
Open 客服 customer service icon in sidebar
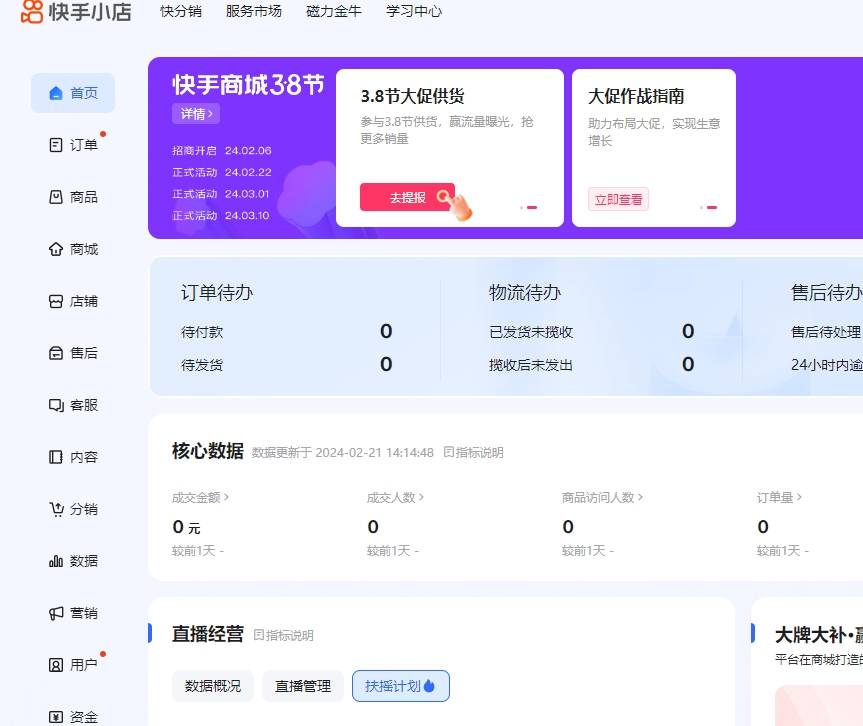(x=56, y=405)
